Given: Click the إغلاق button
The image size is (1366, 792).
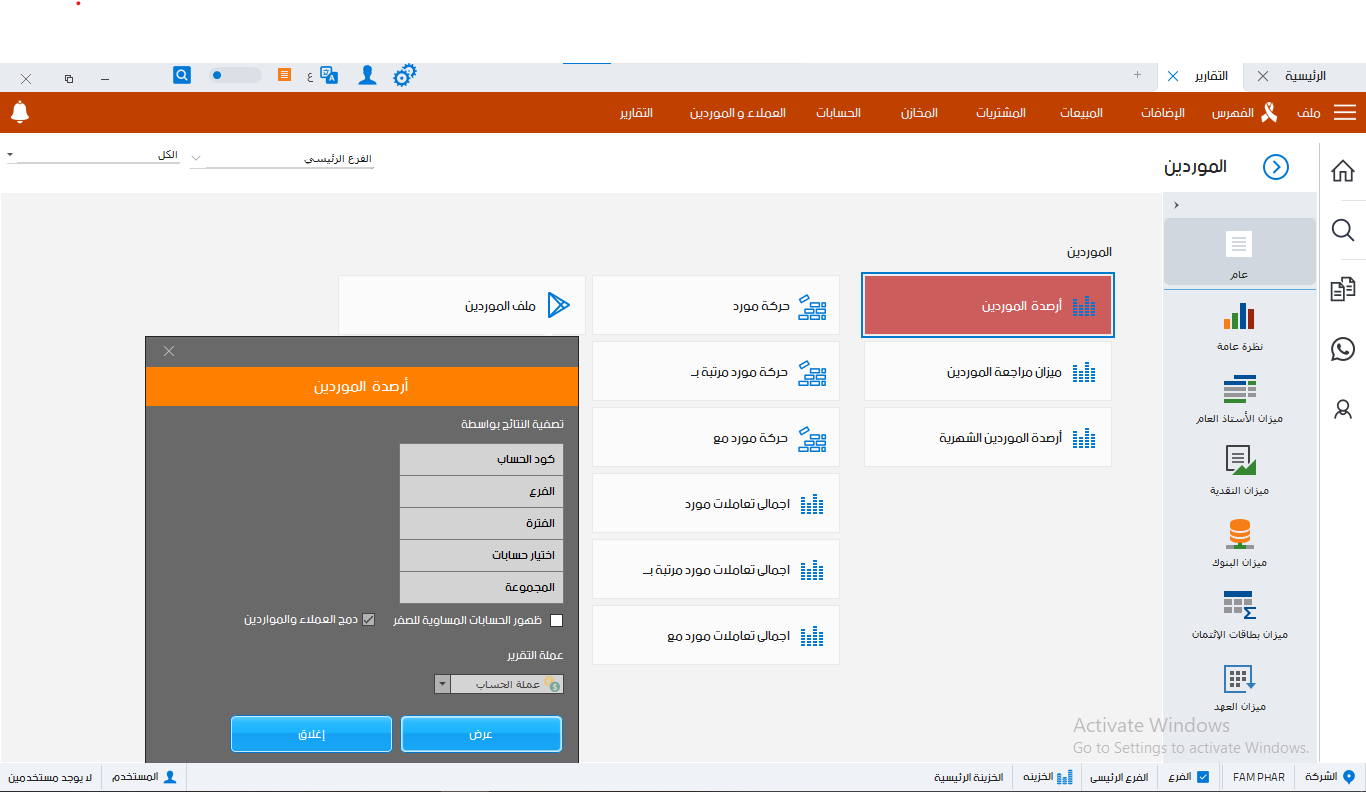Looking at the screenshot, I should click(311, 734).
